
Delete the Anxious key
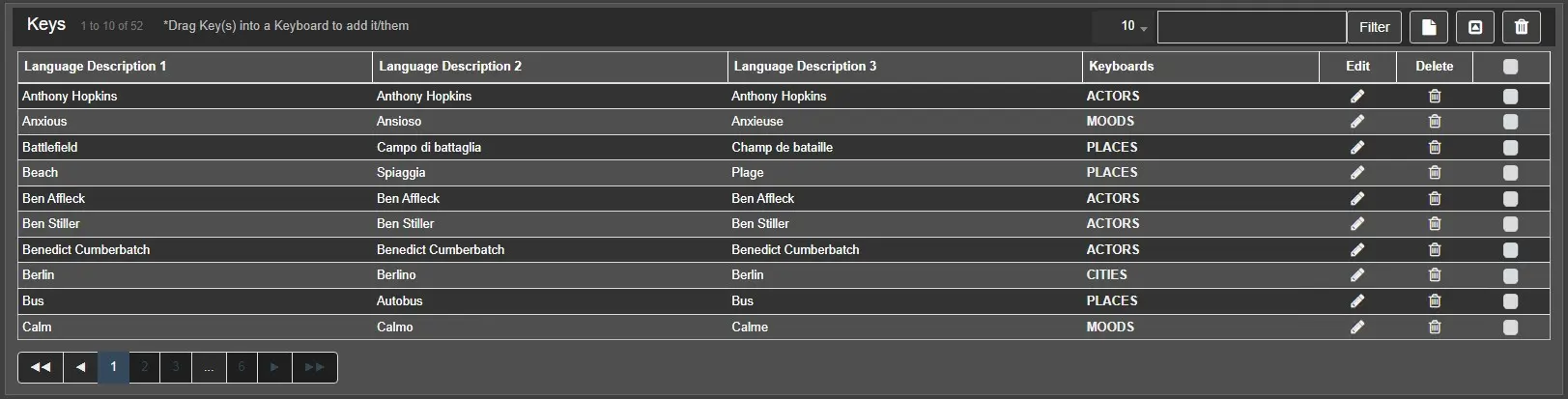pos(1435,122)
